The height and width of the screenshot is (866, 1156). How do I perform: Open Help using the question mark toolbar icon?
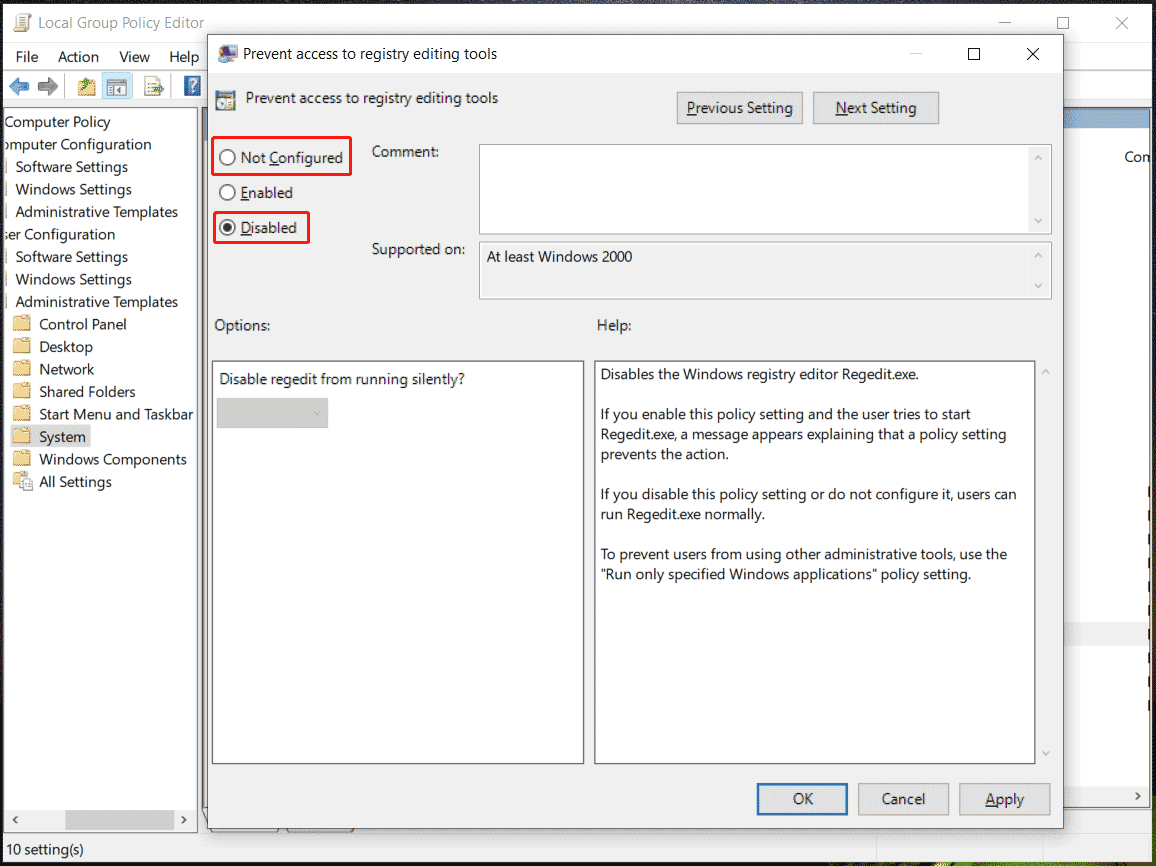[x=191, y=86]
